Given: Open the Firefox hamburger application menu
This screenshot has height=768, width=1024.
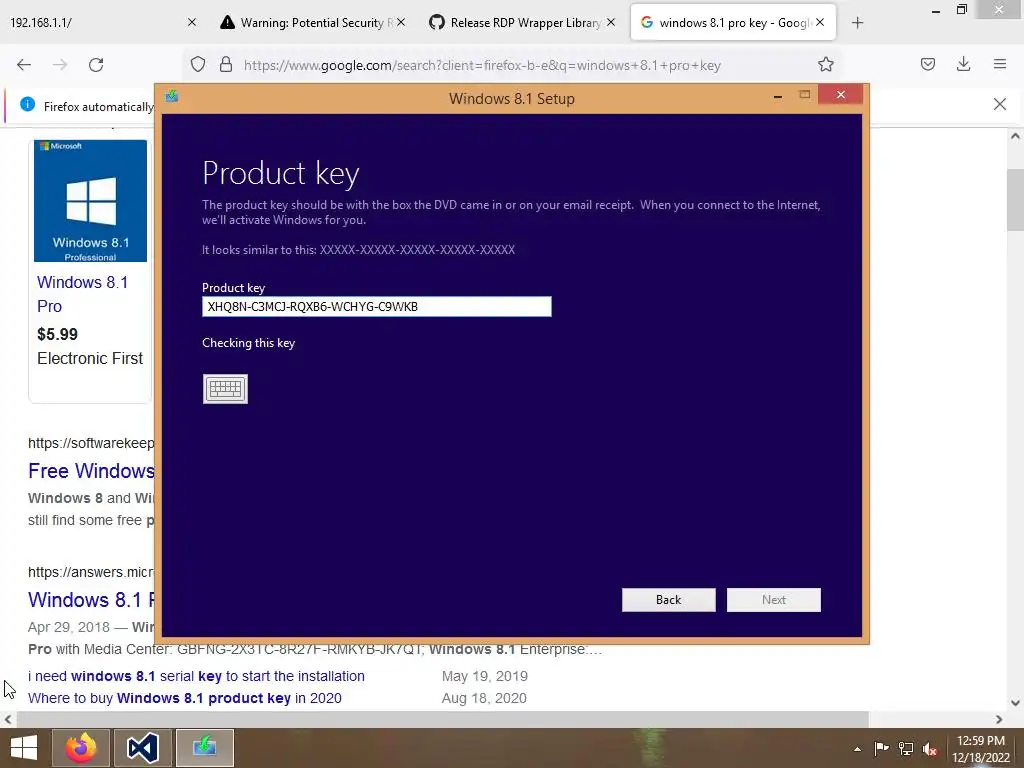Looking at the screenshot, I should (999, 64).
